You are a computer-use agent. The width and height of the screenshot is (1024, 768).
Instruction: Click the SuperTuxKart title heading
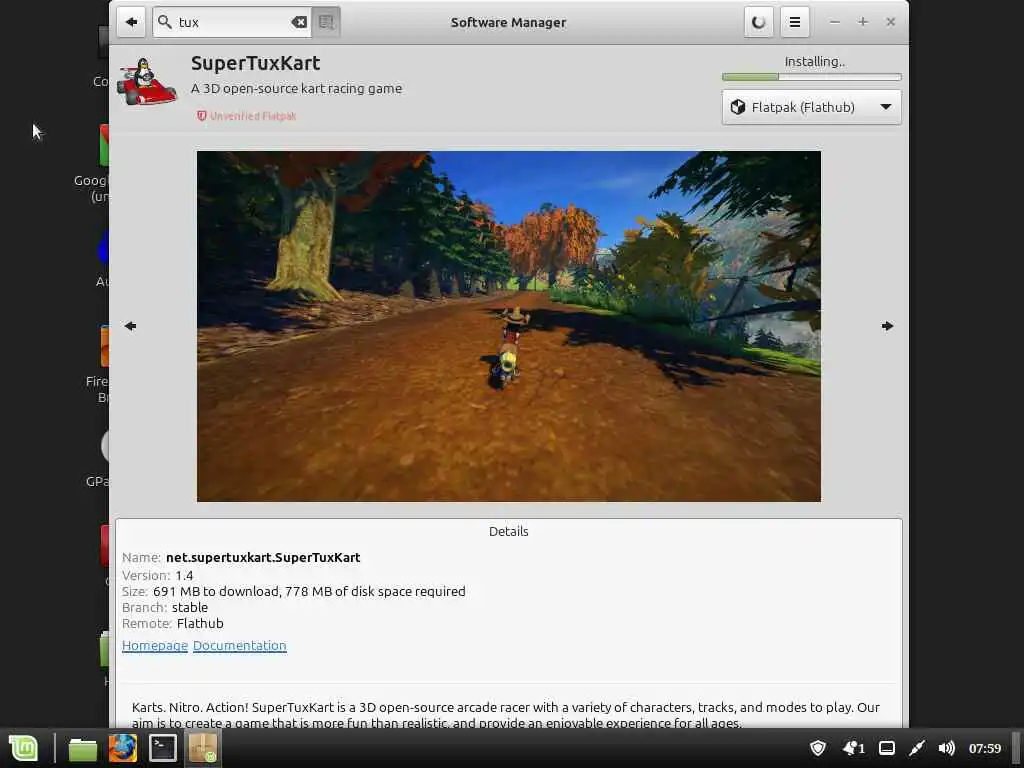[255, 63]
